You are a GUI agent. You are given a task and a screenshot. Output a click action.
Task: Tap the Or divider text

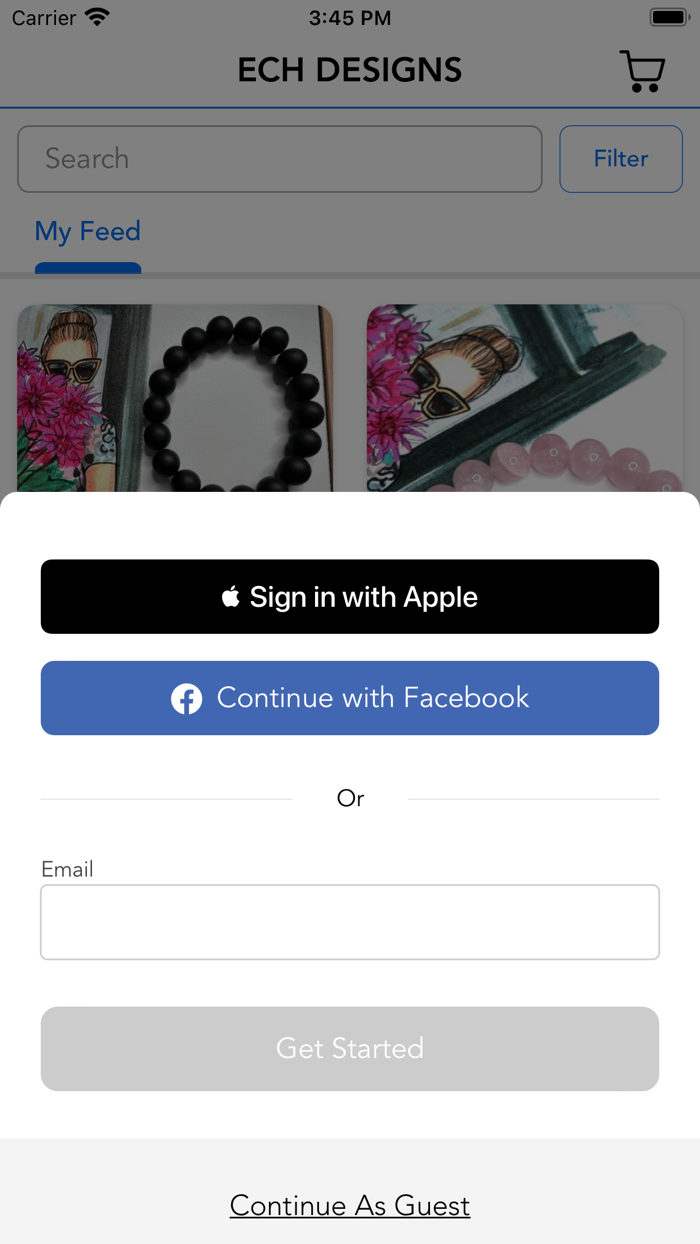click(x=350, y=798)
